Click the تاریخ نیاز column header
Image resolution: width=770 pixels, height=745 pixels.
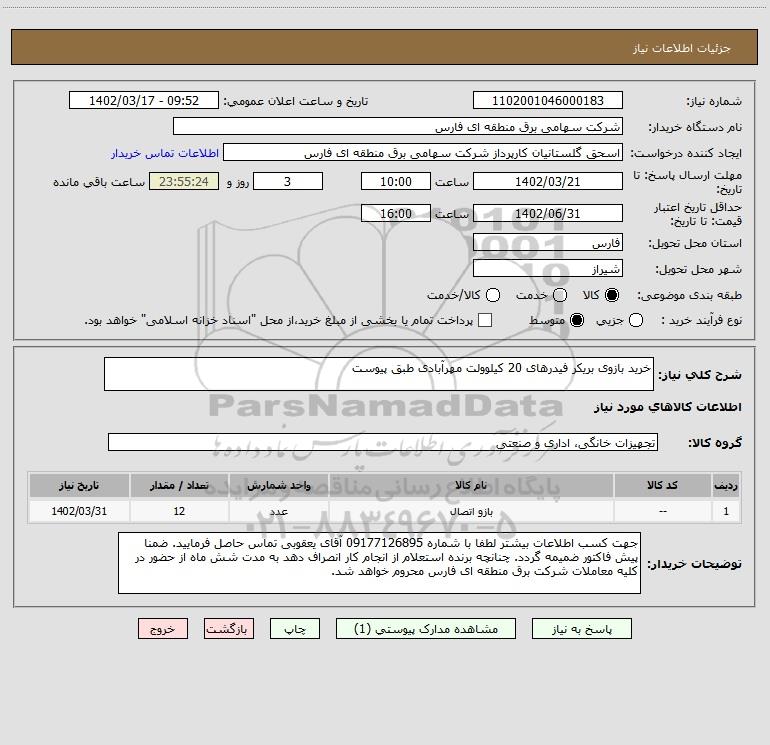coord(79,486)
